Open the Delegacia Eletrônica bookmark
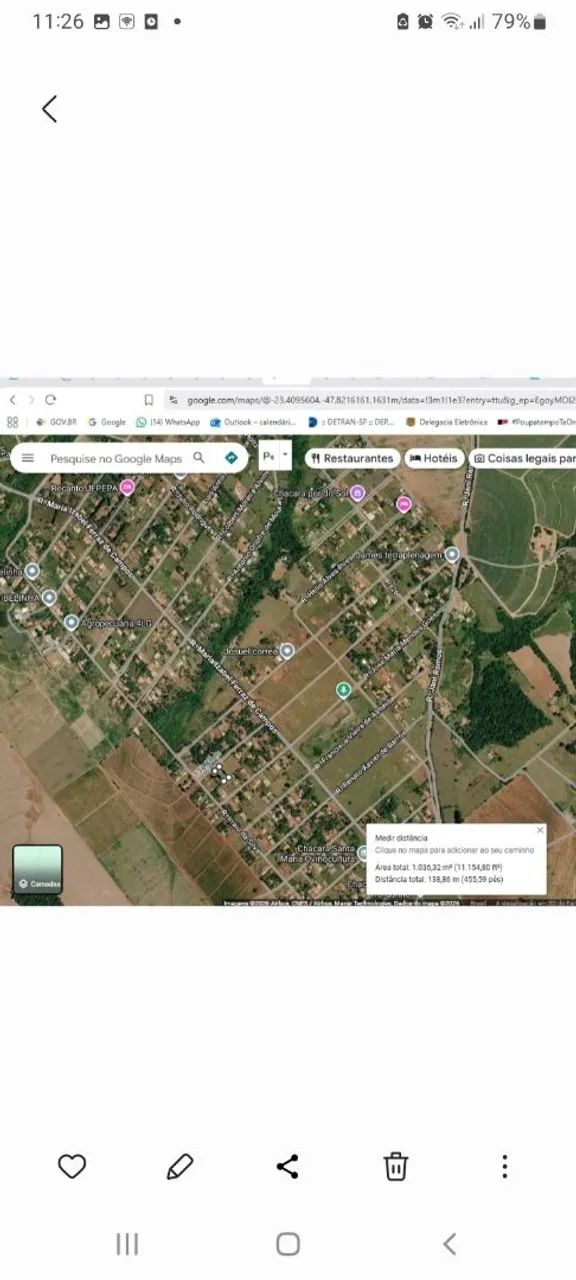The image size is (576, 1280). [x=447, y=422]
